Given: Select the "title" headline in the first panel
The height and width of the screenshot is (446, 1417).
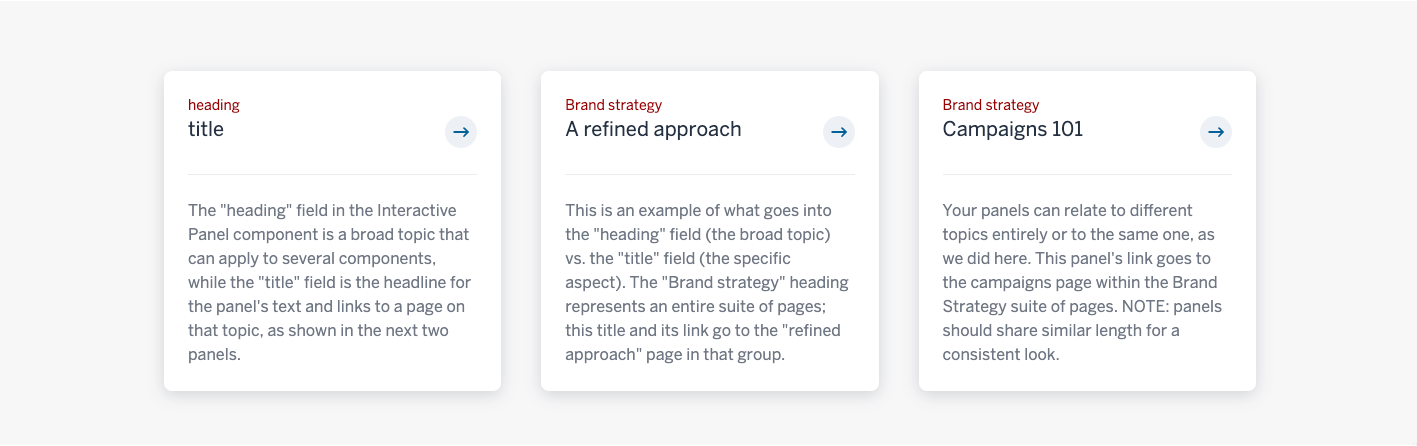Looking at the screenshot, I should (206, 129).
